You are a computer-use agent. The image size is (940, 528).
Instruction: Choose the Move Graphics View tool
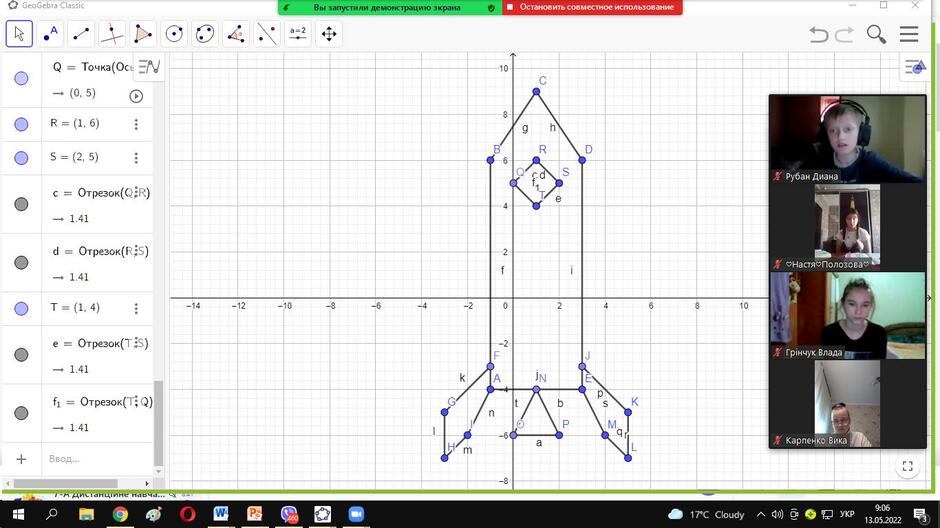click(x=329, y=34)
